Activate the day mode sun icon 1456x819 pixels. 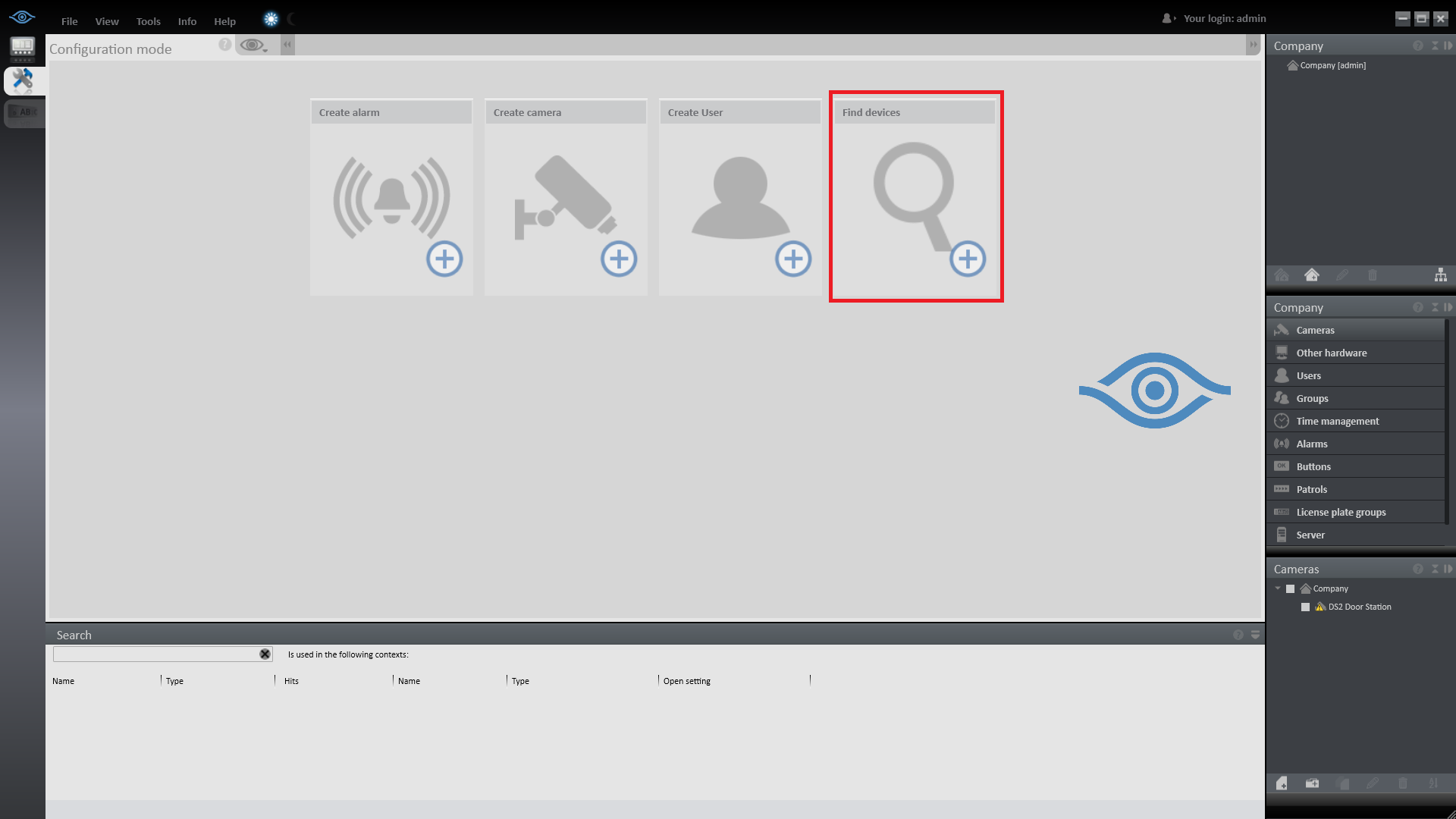pos(271,20)
